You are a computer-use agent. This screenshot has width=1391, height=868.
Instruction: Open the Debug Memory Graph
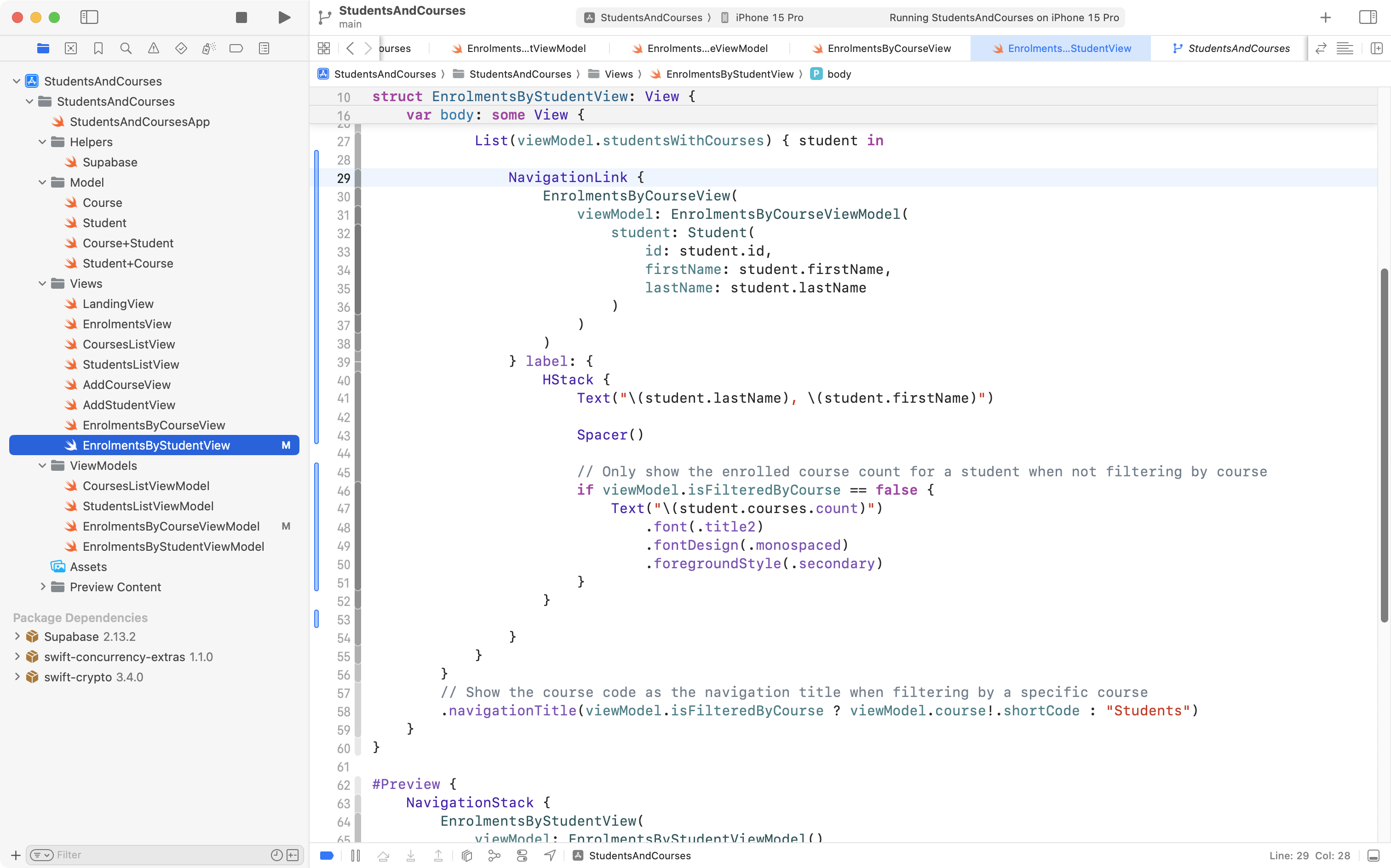(494, 856)
